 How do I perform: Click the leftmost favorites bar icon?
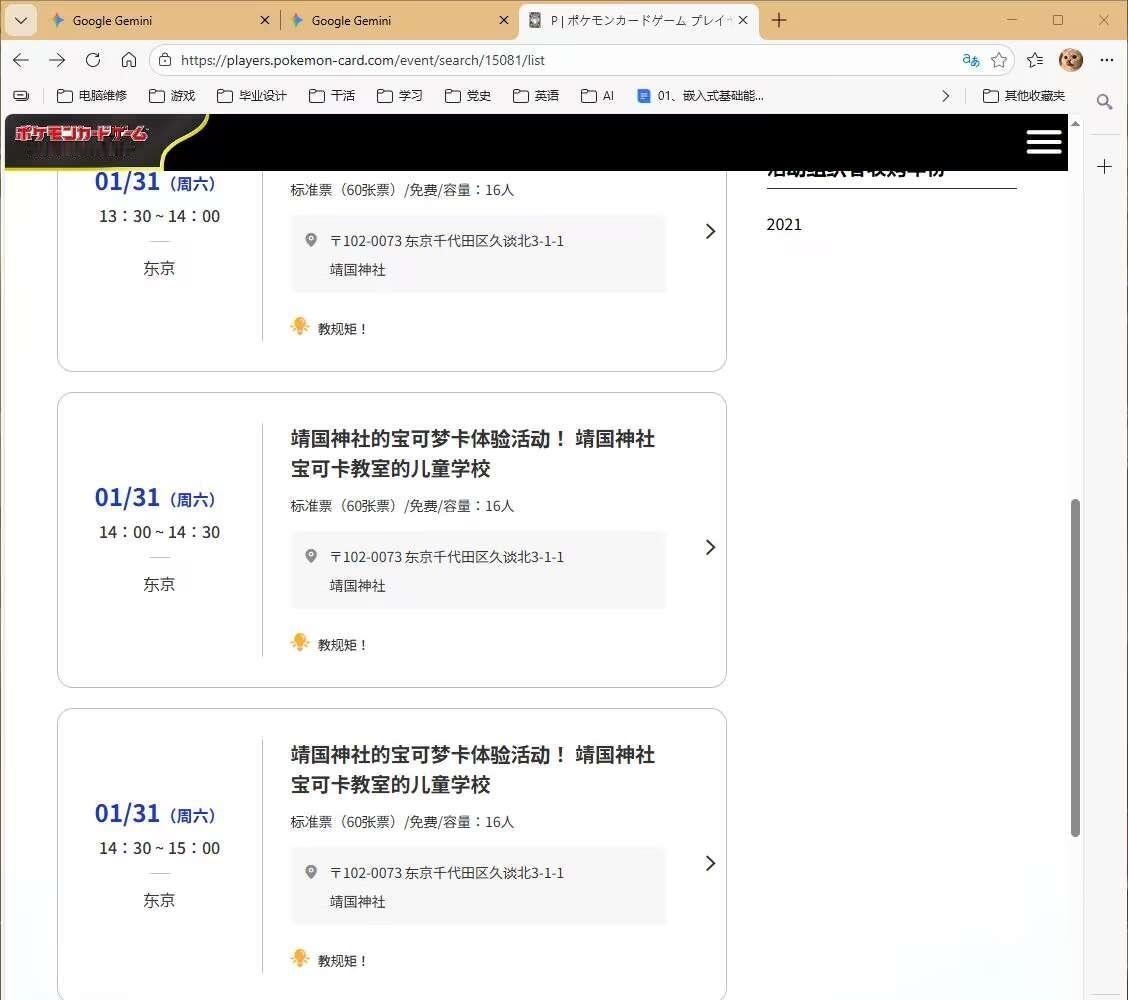click(x=22, y=96)
